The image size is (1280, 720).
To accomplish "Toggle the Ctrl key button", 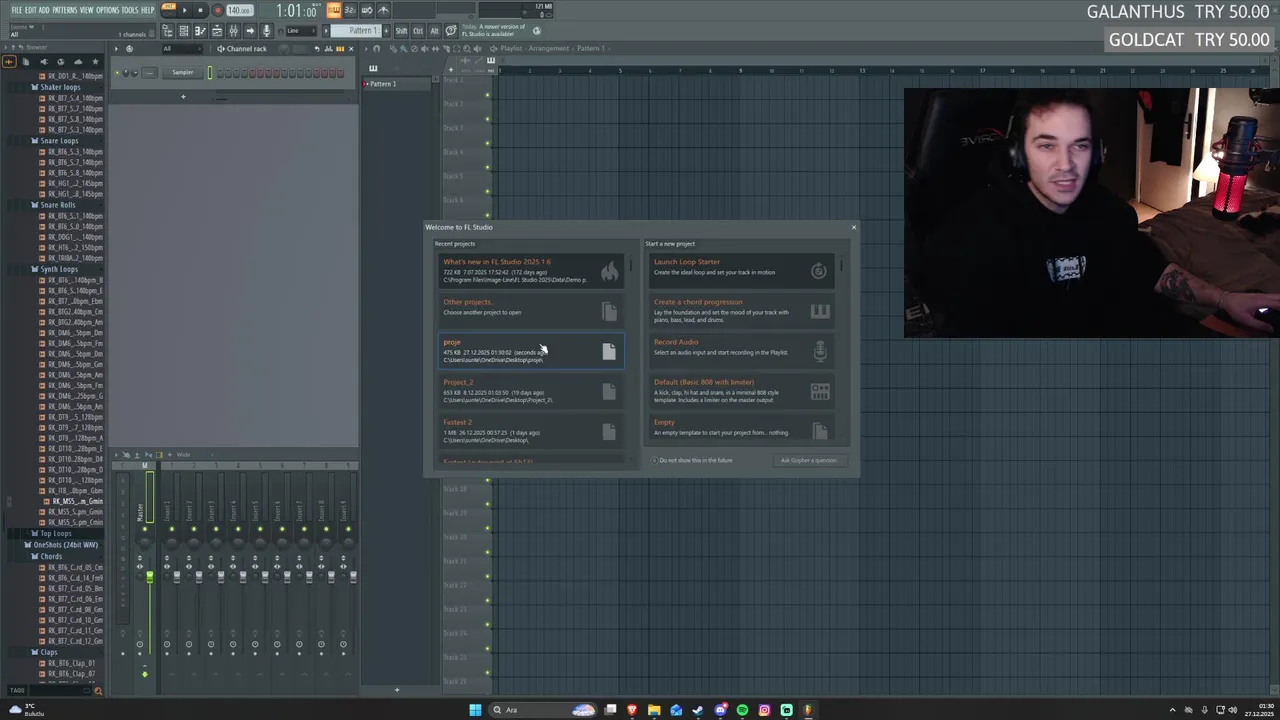I will [x=418, y=31].
